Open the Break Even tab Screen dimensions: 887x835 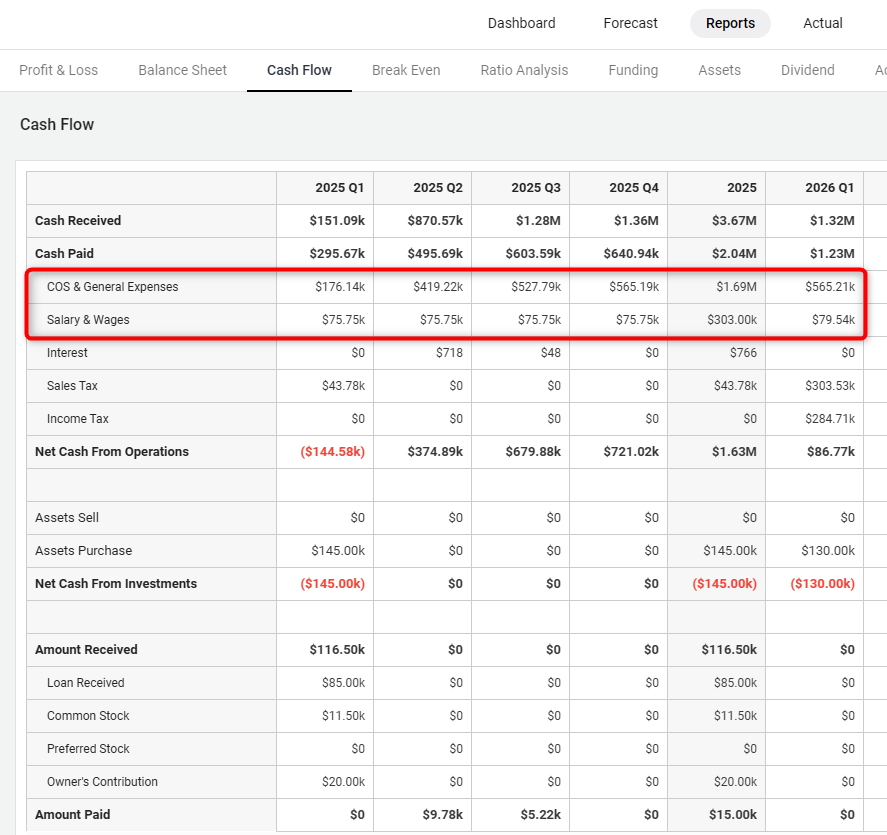[x=406, y=70]
